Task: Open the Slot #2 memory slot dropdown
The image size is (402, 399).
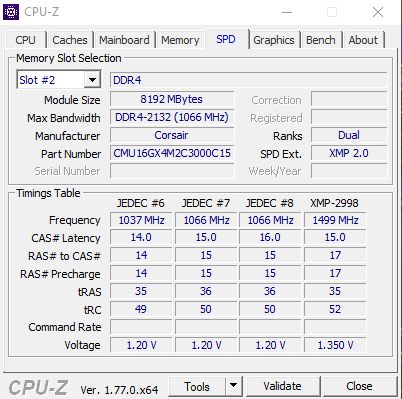Action: tap(59, 80)
